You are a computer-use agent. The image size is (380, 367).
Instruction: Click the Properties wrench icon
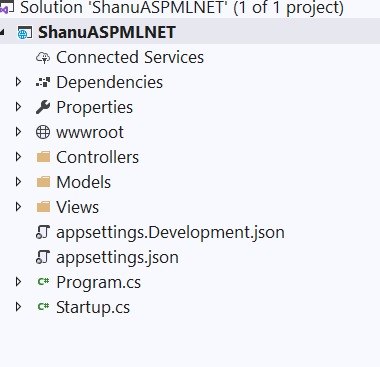tap(43, 107)
